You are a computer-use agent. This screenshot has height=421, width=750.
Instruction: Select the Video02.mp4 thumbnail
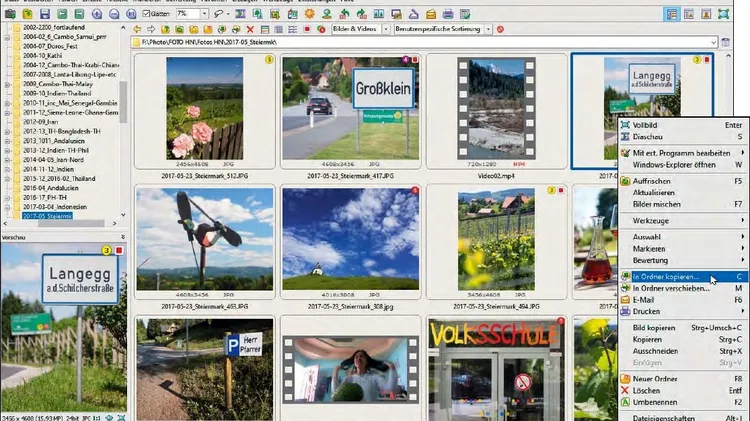496,109
